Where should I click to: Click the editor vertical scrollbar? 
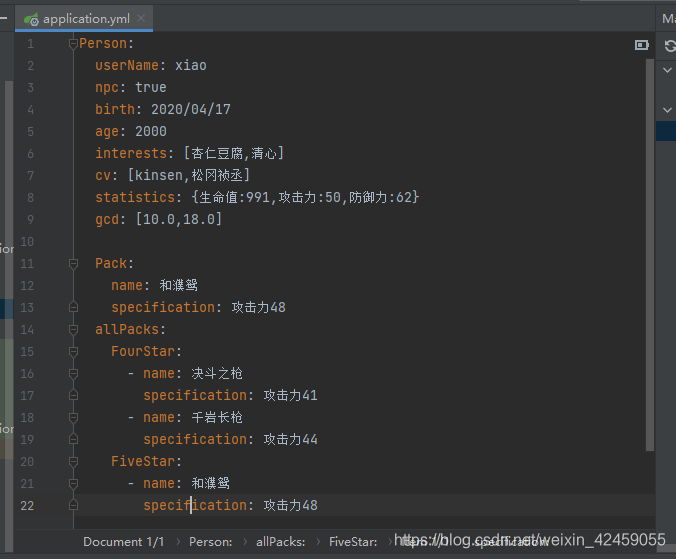point(650,254)
